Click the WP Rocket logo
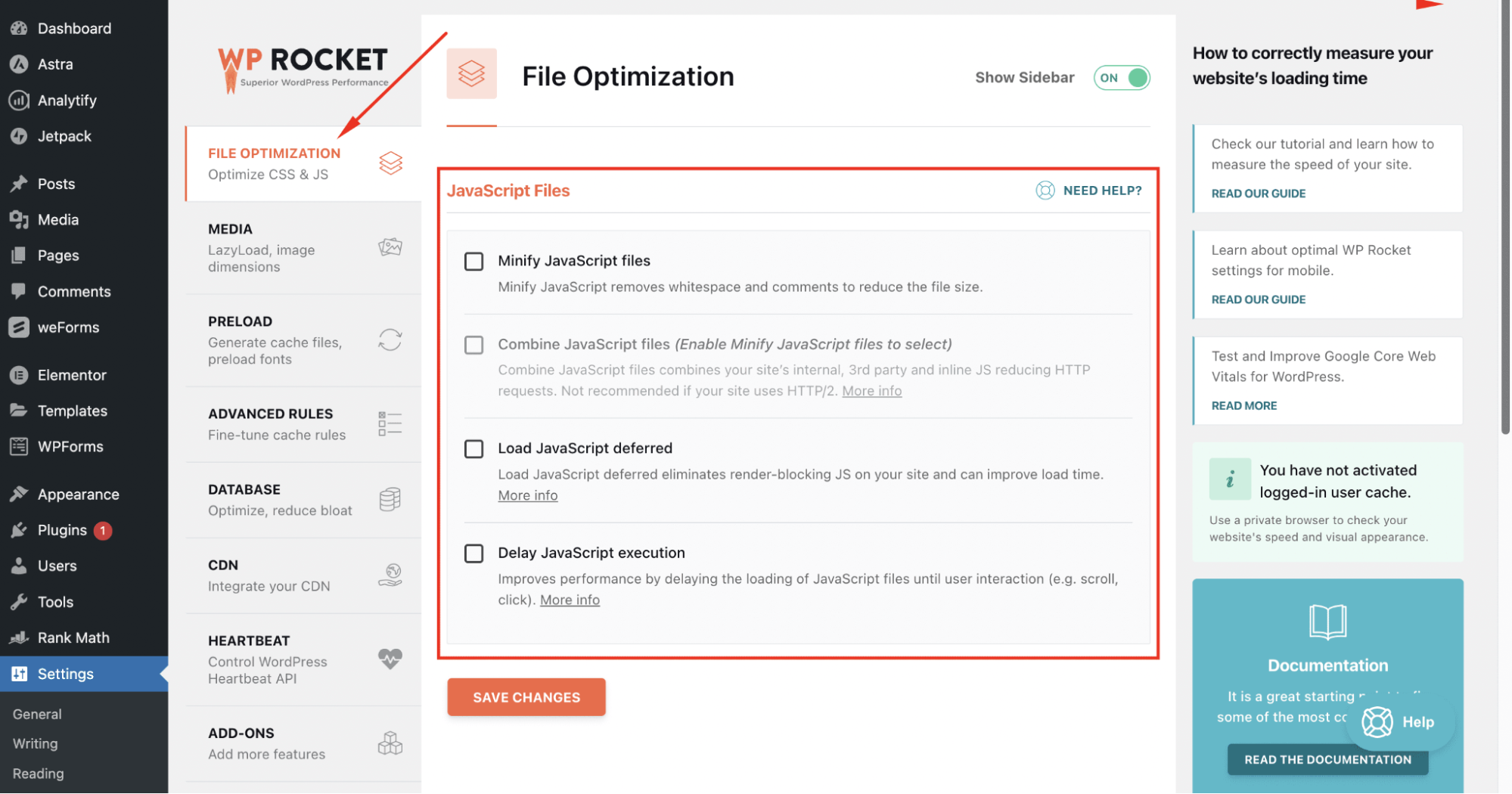 click(x=303, y=70)
